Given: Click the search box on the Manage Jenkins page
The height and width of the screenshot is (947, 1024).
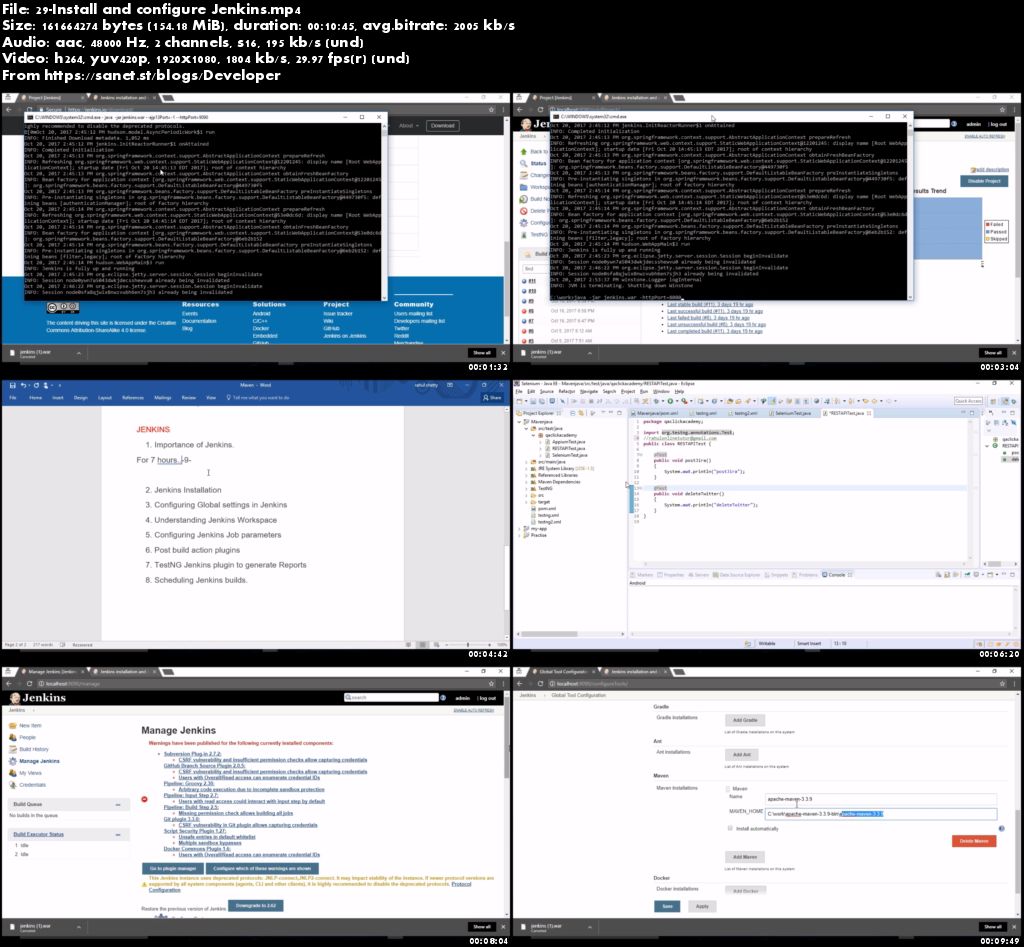Looking at the screenshot, I should (x=391, y=698).
